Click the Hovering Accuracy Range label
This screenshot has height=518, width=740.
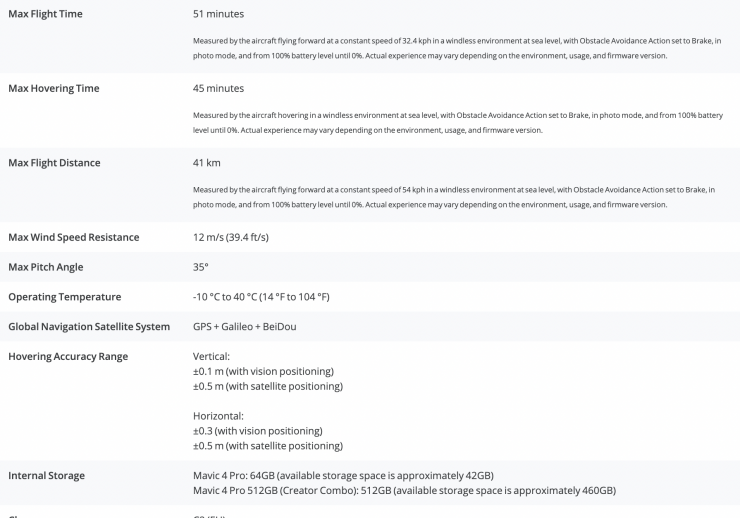tap(68, 356)
